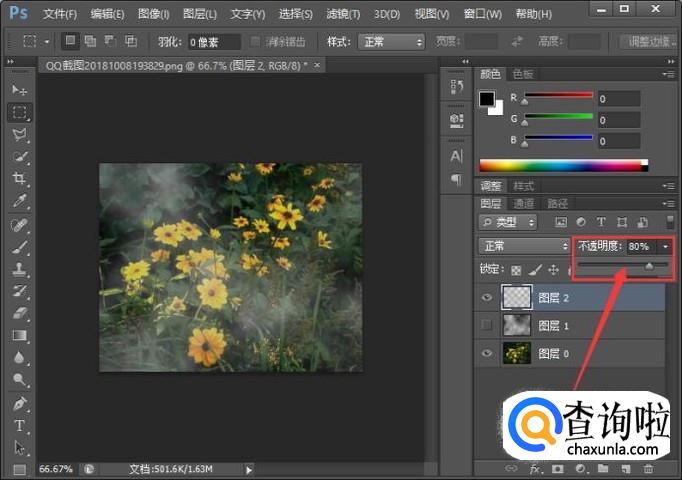Select the Move tool

coord(20,90)
